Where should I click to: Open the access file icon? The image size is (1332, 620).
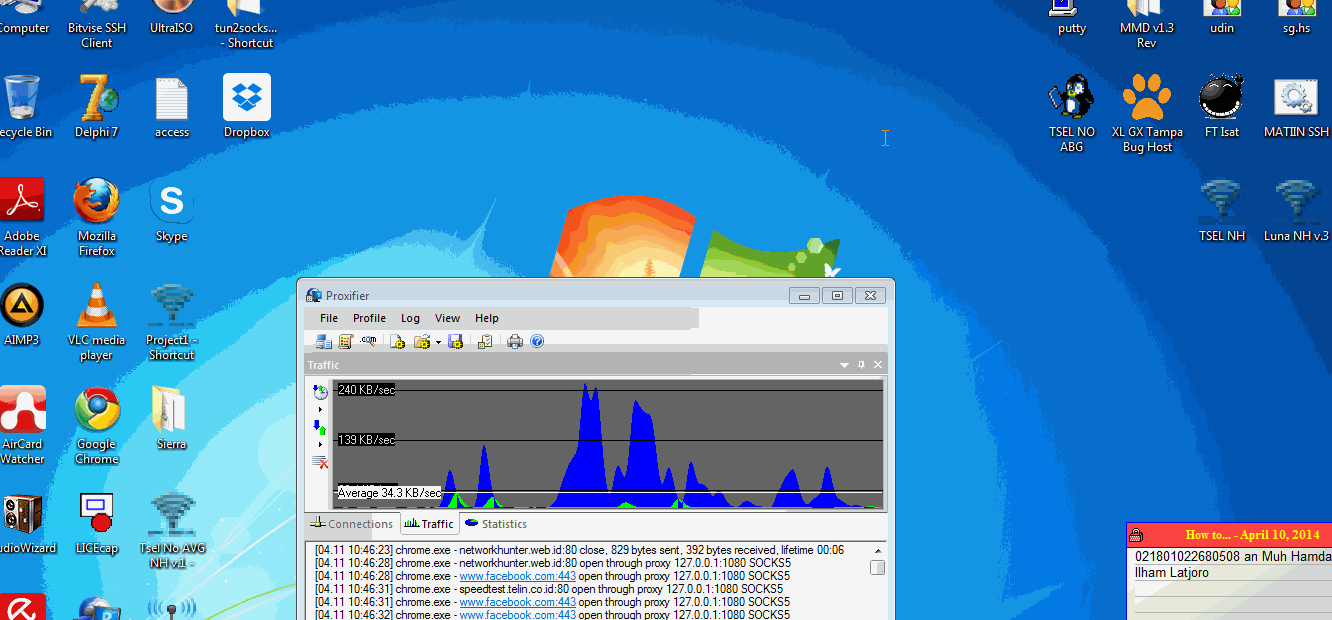point(172,106)
